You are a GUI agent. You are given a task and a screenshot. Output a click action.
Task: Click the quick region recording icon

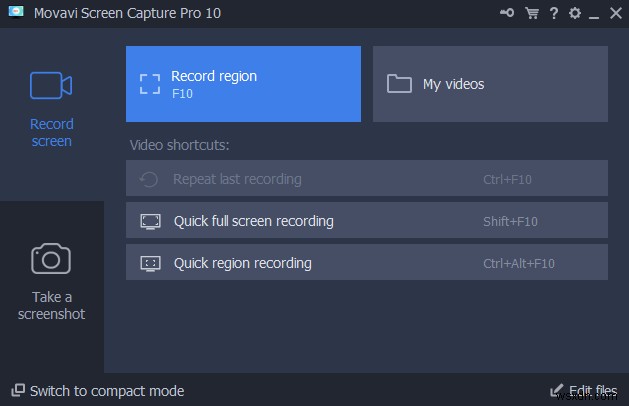click(150, 263)
